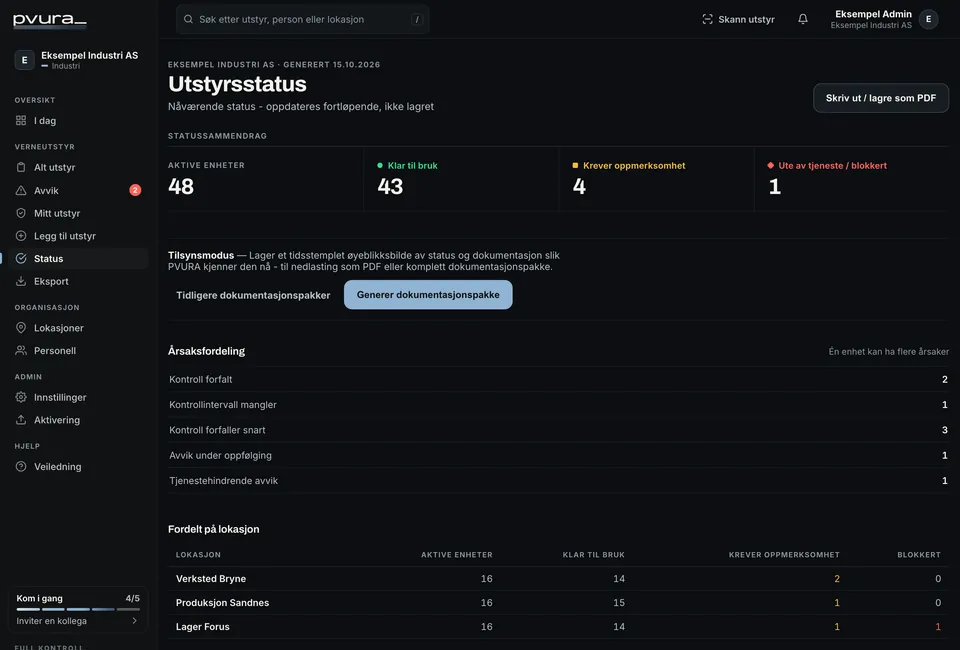Open the Eksempel Industri AS organization switcher
This screenshot has width=960, height=650.
tap(78, 60)
